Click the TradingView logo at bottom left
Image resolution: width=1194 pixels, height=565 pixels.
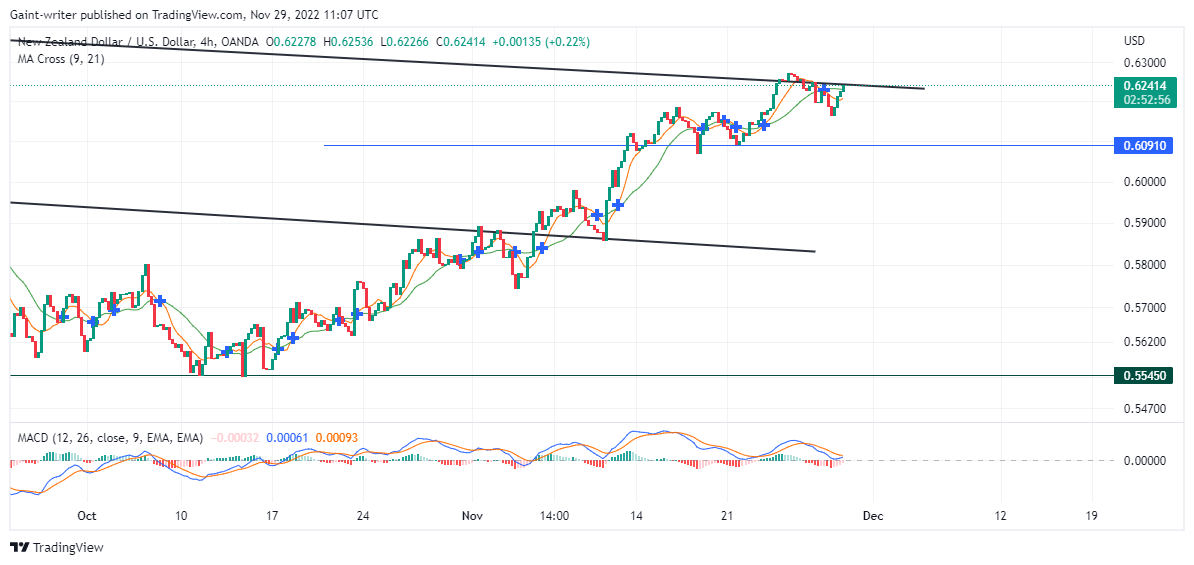click(x=56, y=547)
